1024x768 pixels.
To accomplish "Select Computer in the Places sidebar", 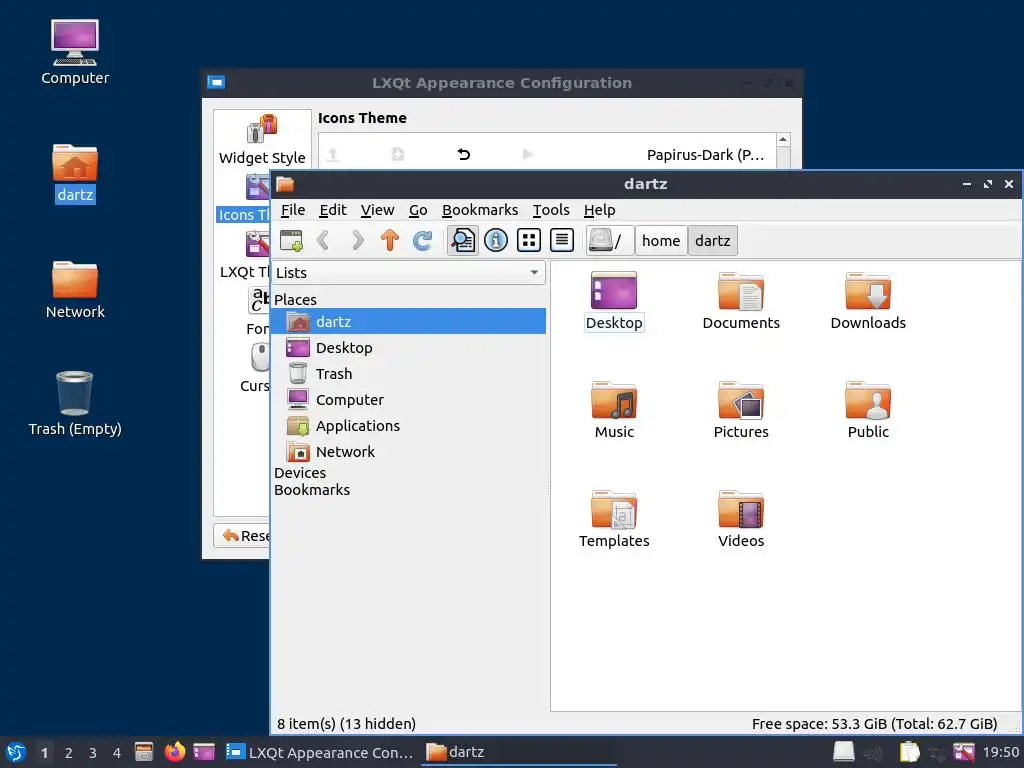I will tap(408, 400).
